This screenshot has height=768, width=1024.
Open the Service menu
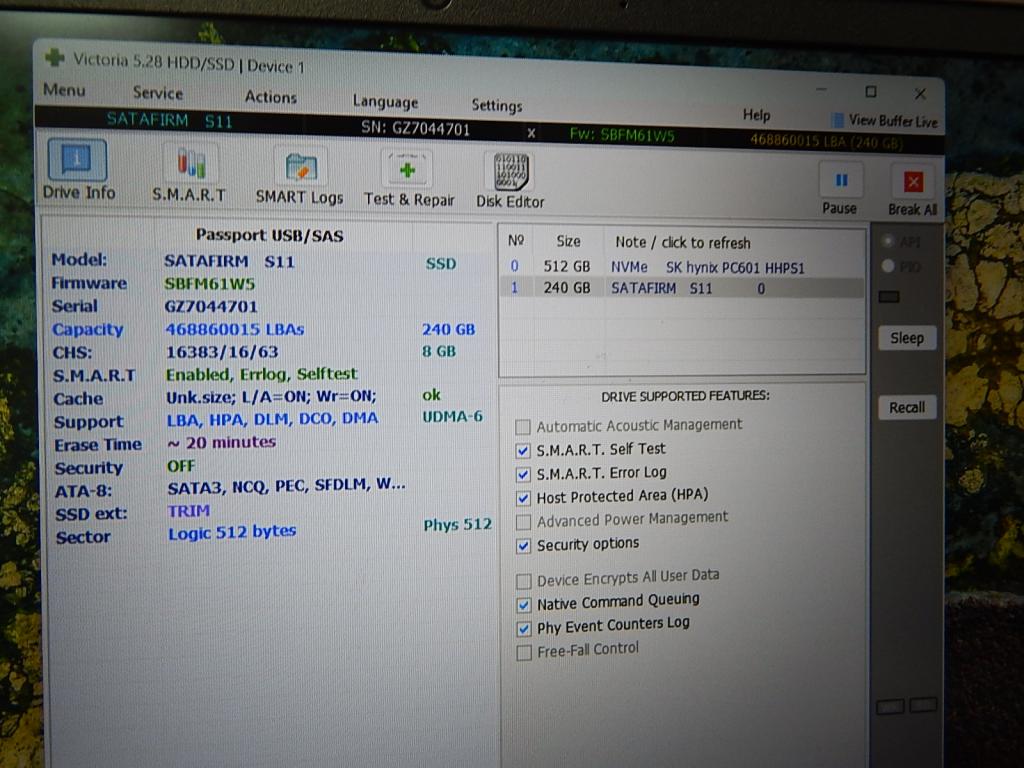158,93
